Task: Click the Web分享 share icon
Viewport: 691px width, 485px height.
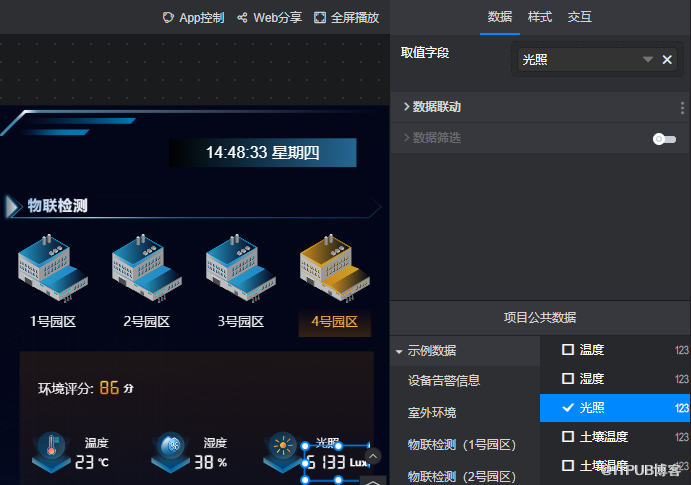Action: pos(242,18)
